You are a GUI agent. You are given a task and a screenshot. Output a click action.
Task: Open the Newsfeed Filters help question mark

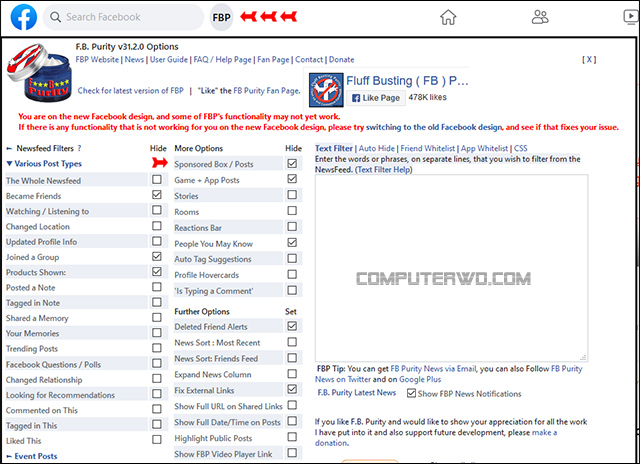pos(79,149)
